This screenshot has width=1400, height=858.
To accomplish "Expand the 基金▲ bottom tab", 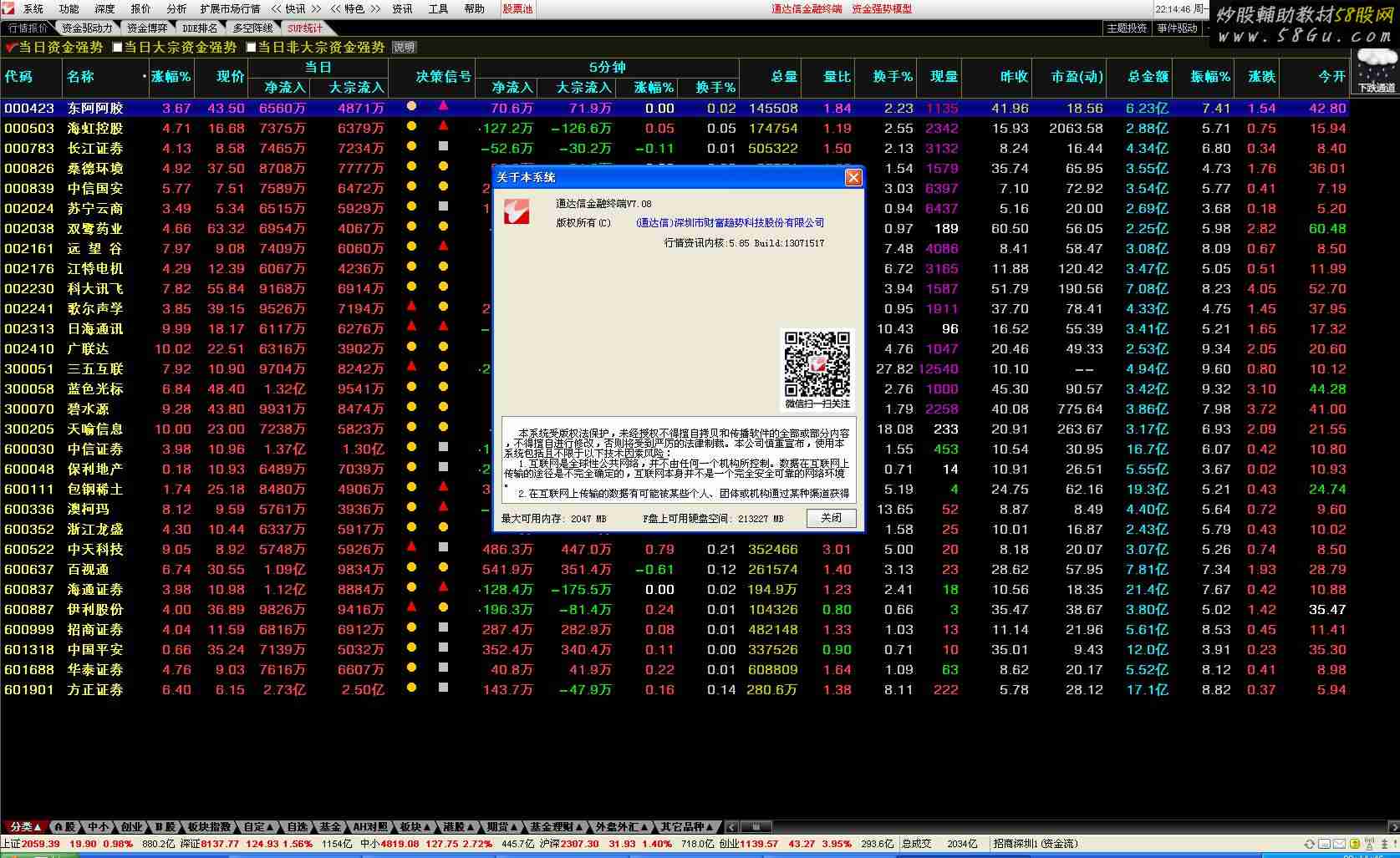I will tap(329, 827).
